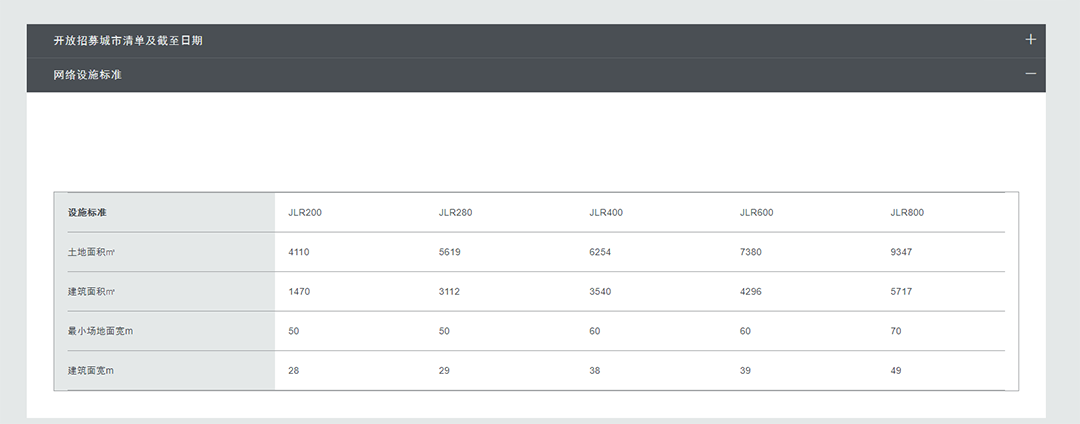Select the 建筑面宽m row label
This screenshot has width=1080, height=424.
coord(91,371)
